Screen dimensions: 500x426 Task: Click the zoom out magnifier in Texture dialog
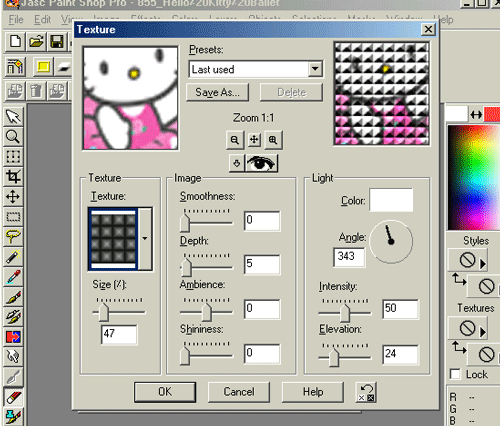tap(235, 140)
